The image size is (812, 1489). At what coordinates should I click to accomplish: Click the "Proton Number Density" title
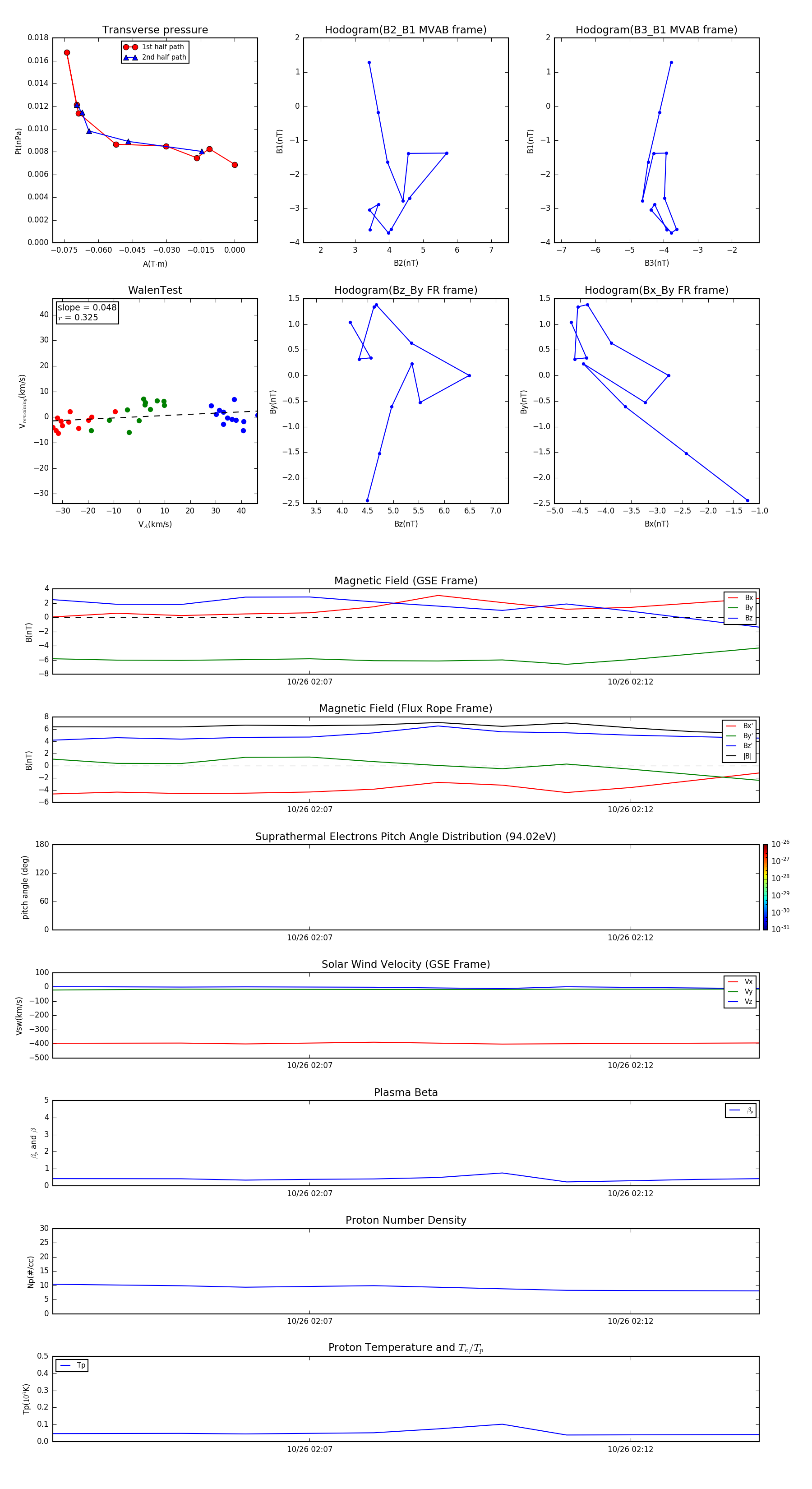coord(406,1220)
